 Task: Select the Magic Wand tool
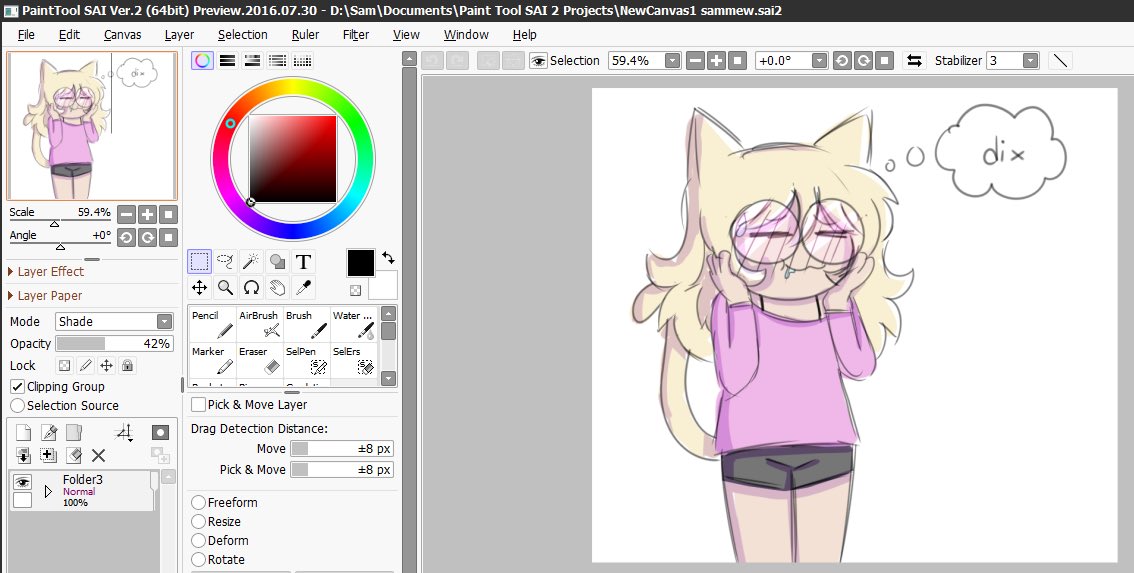(251, 261)
